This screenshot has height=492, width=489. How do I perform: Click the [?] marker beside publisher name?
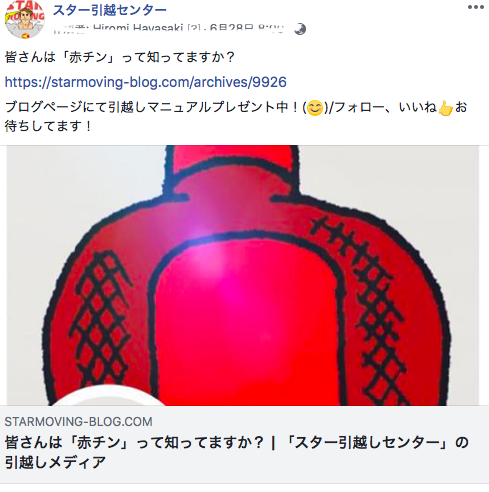tap(194, 28)
